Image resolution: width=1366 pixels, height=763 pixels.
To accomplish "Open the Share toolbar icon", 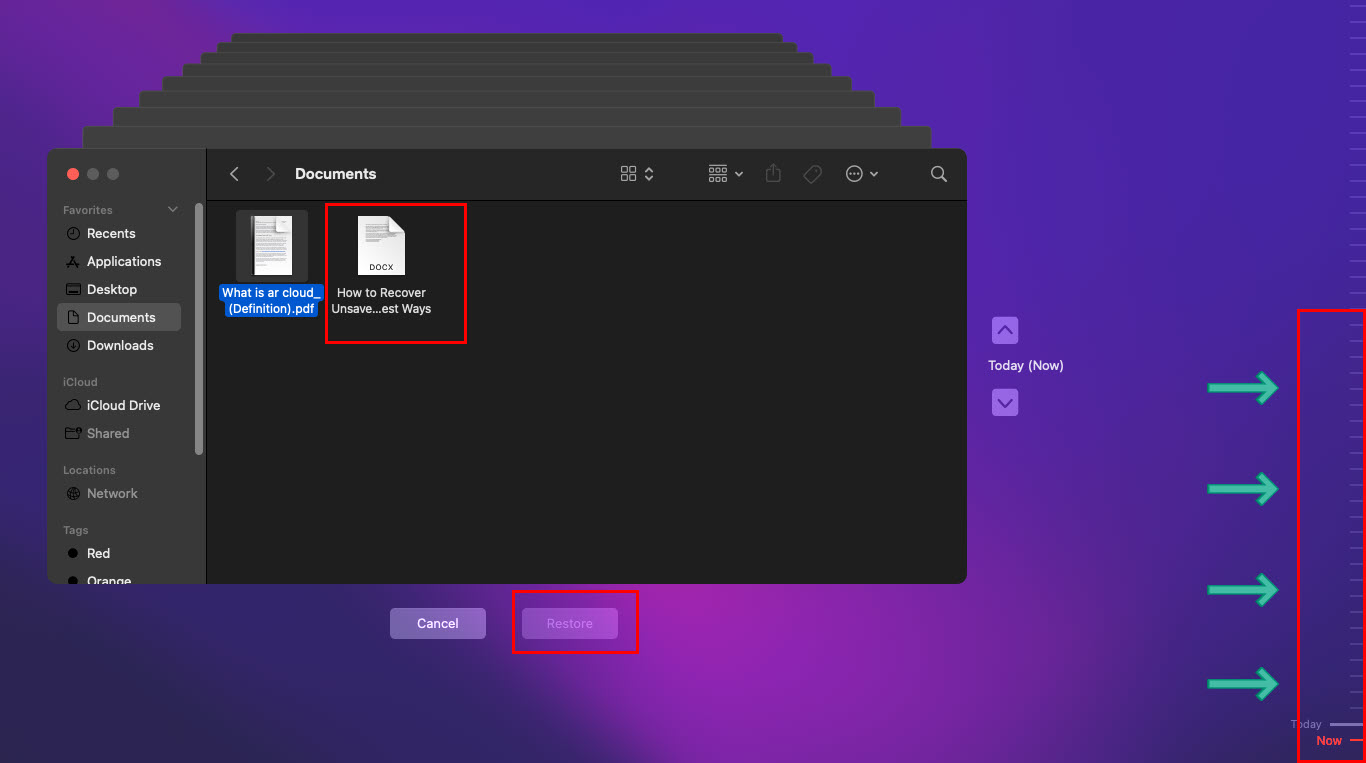I will pyautogui.click(x=773, y=174).
